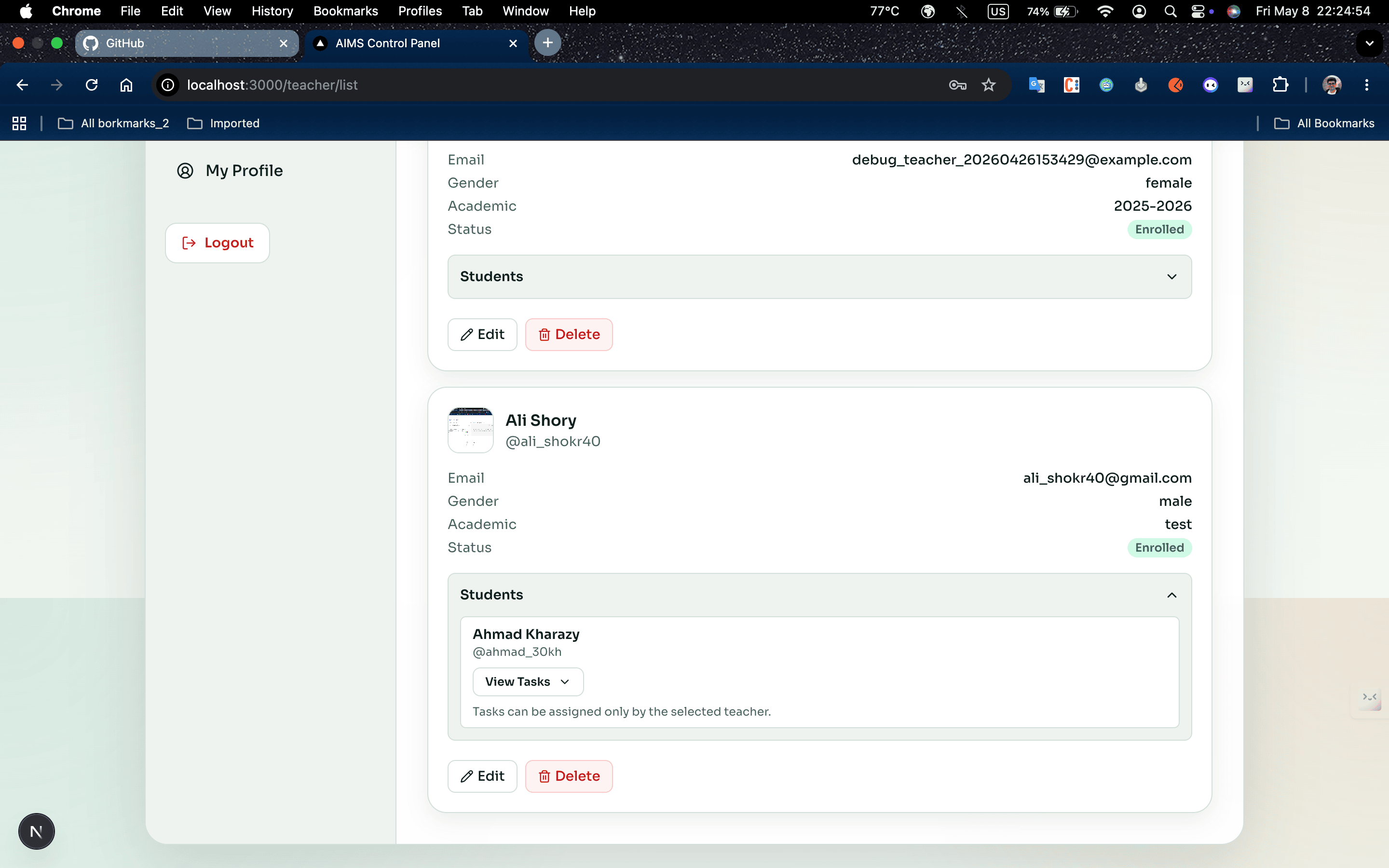Viewport: 1389px width, 868px height.
Task: Open macOS Control Center
Action: (x=1198, y=12)
